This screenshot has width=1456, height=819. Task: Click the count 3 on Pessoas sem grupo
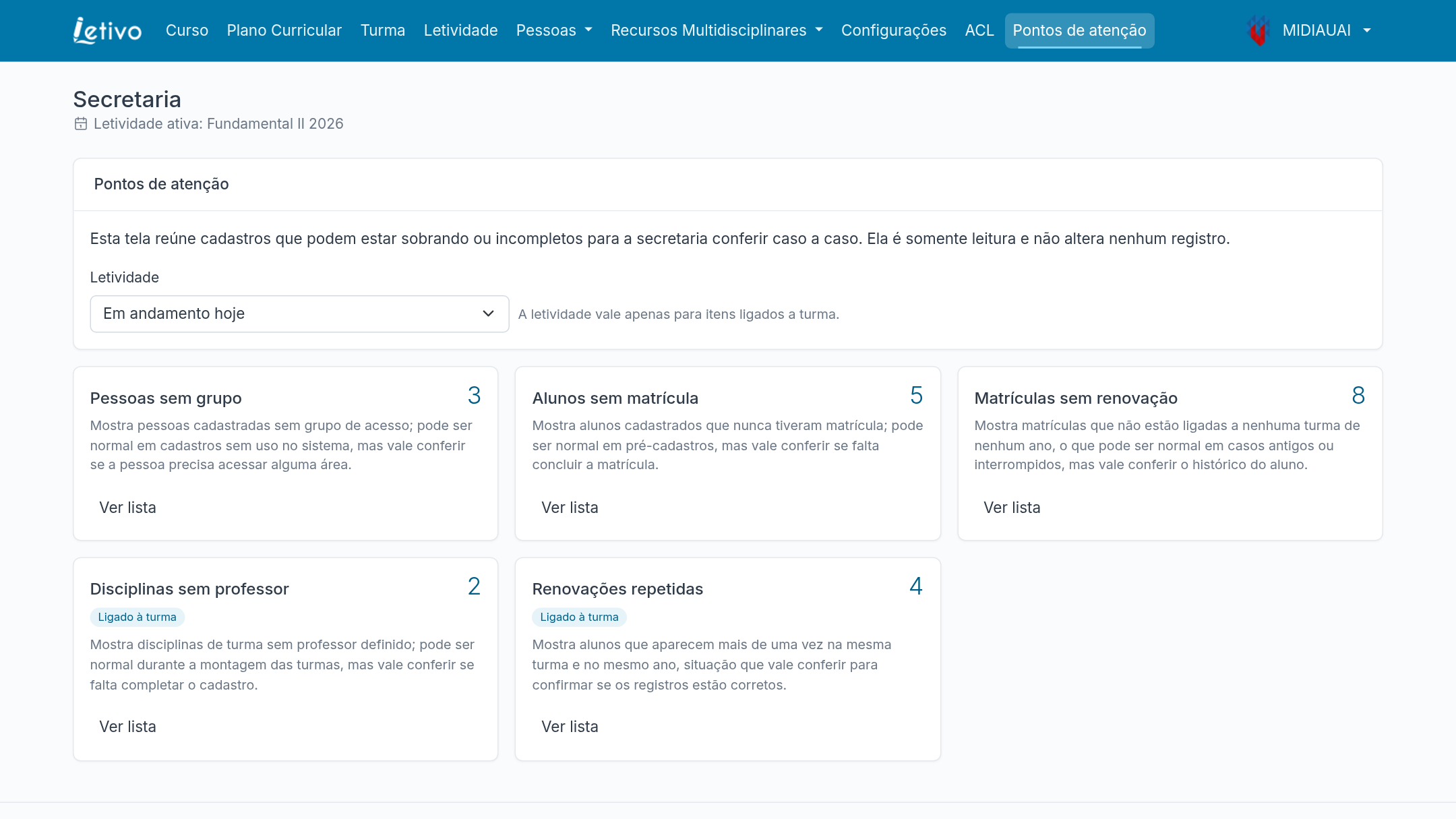pos(474,396)
